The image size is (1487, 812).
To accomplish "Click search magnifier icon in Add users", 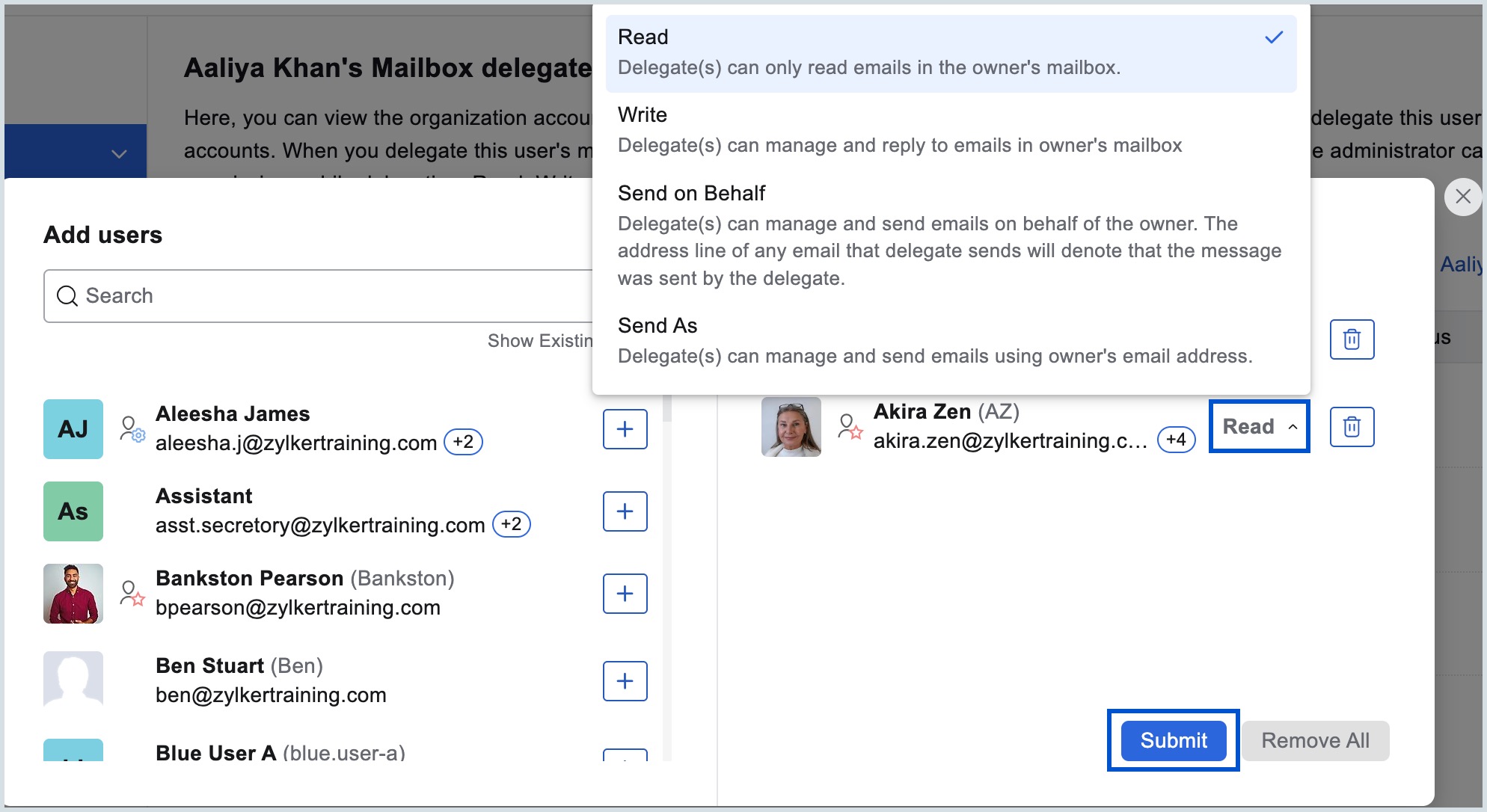I will pos(67,296).
